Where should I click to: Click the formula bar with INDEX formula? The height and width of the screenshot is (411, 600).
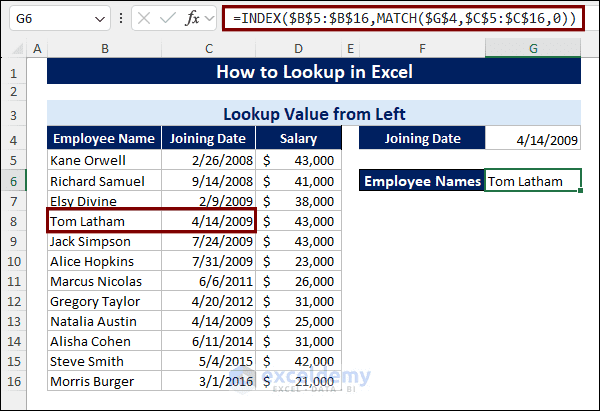click(x=403, y=18)
